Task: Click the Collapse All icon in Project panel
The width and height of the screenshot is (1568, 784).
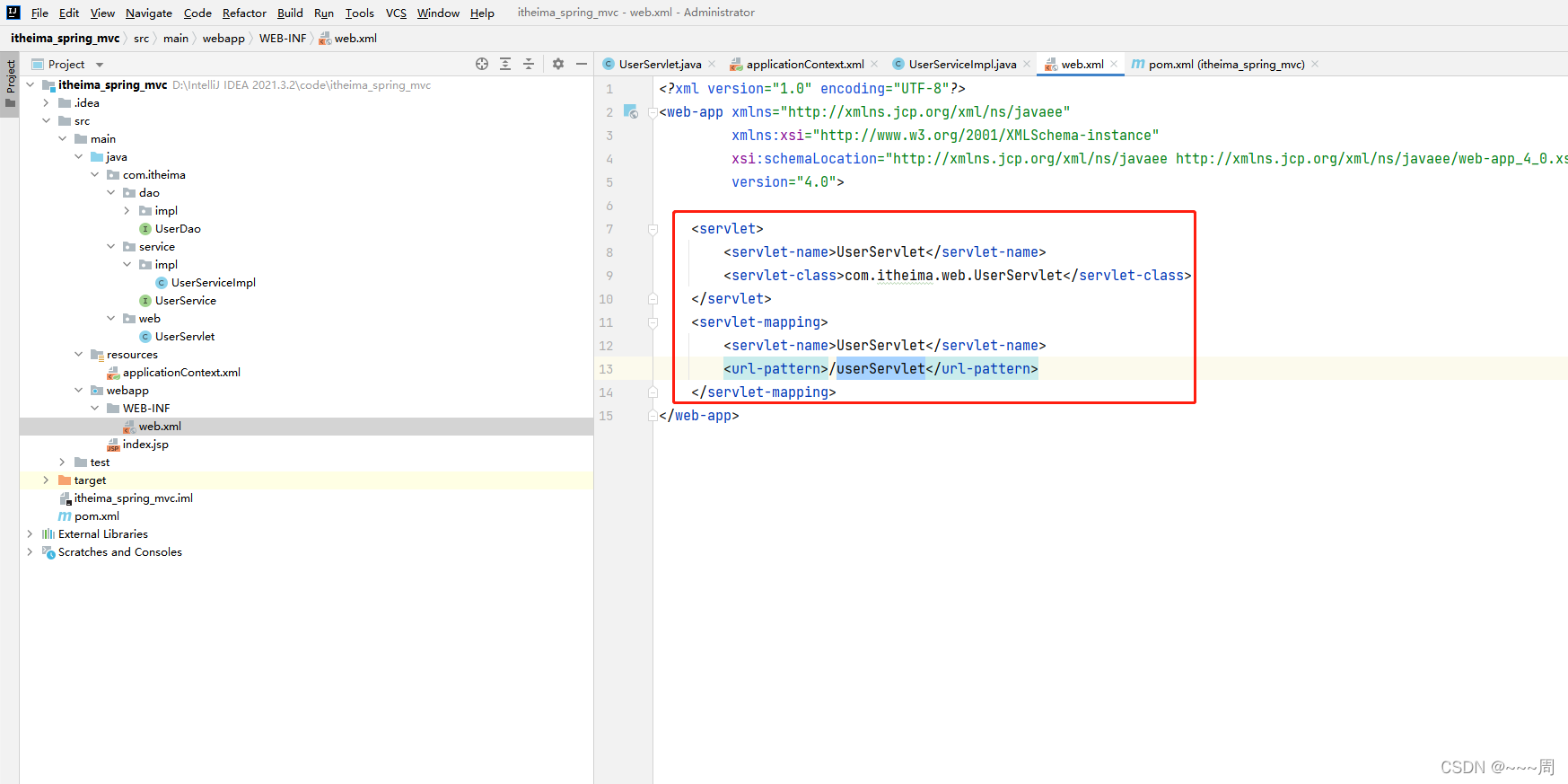Action: (x=529, y=64)
